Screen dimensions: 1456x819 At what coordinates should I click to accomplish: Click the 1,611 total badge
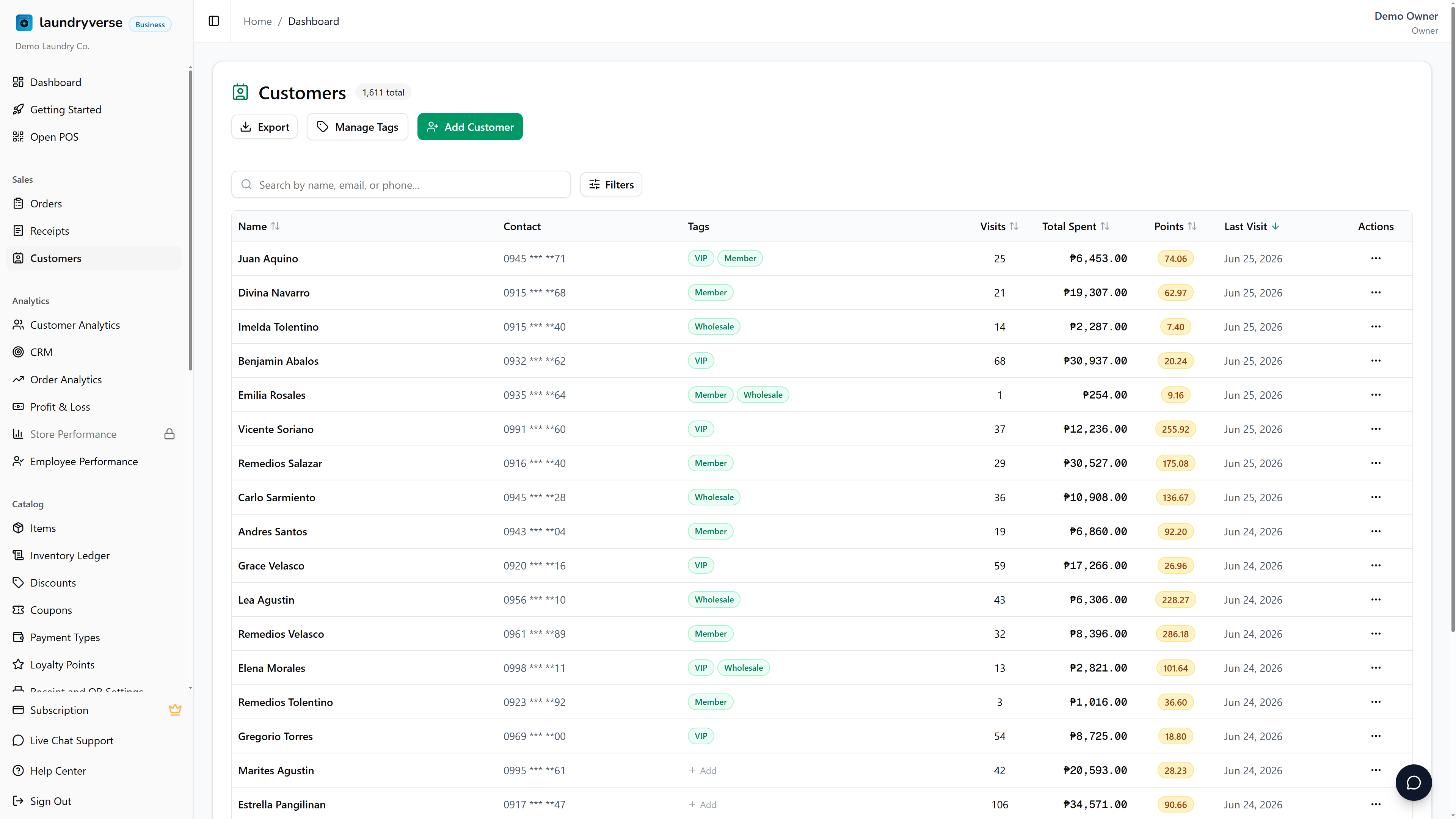383,92
